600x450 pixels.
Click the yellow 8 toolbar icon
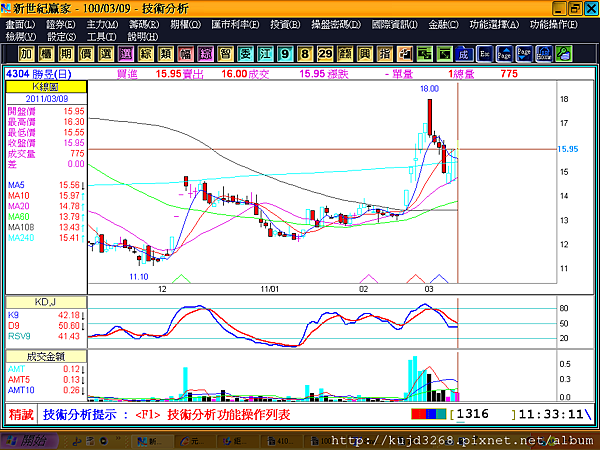click(x=305, y=54)
